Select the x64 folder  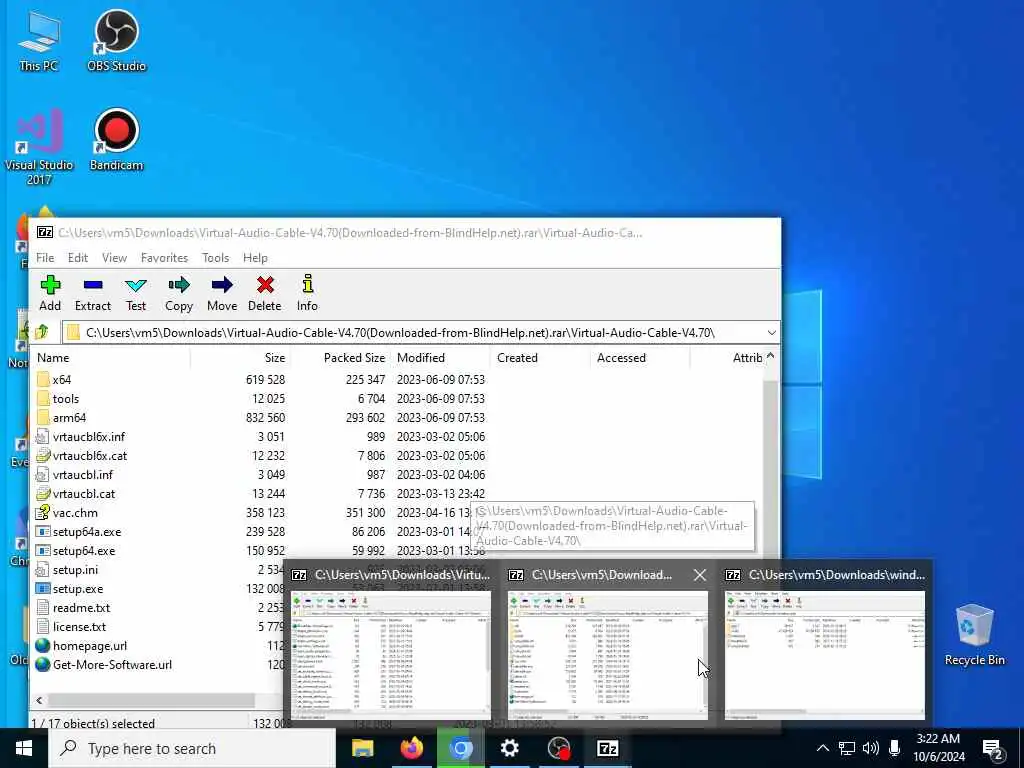(61, 379)
